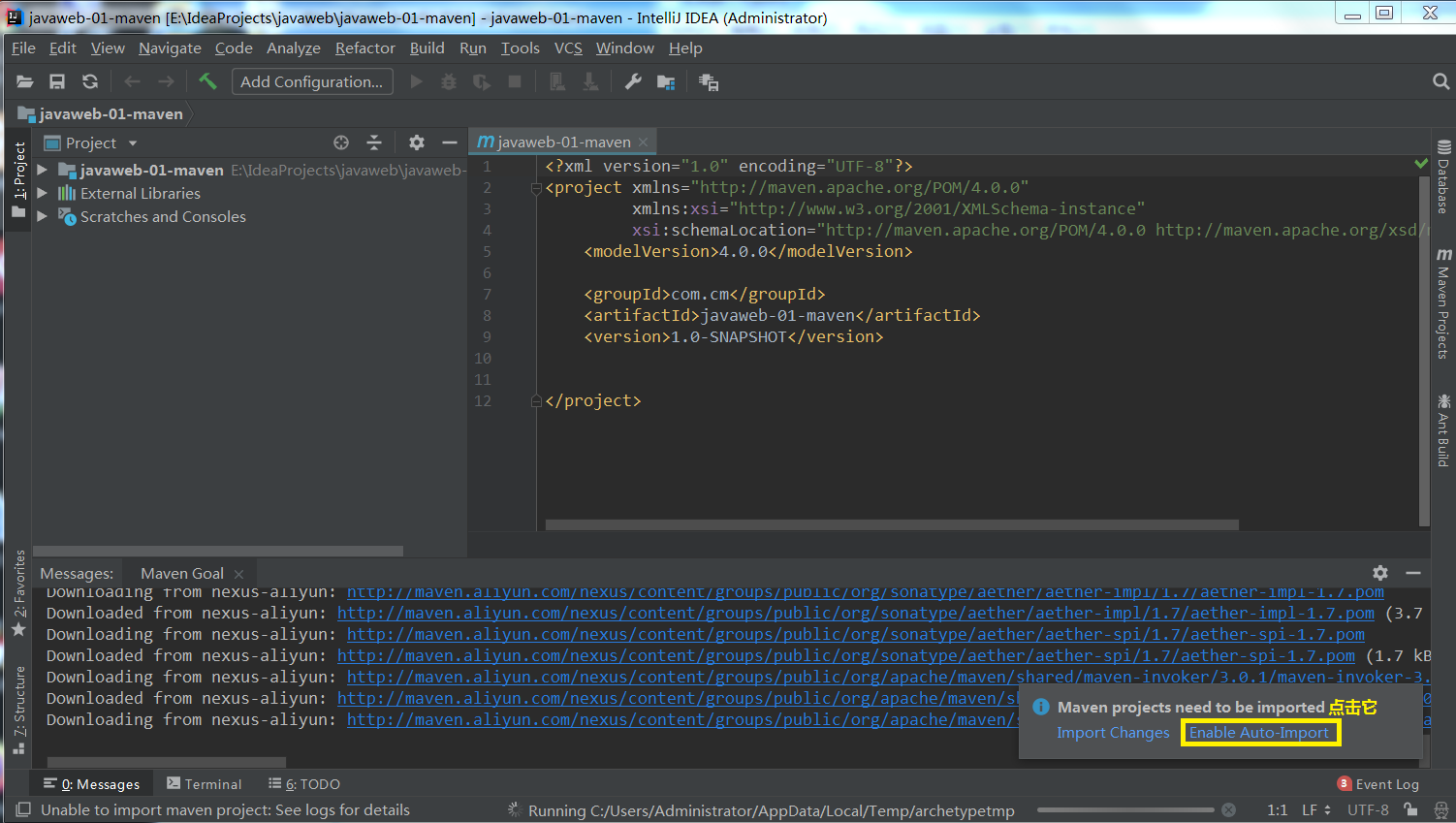Image resolution: width=1456 pixels, height=823 pixels.
Task: Click Scroll from Source crosshair icon
Action: [341, 142]
